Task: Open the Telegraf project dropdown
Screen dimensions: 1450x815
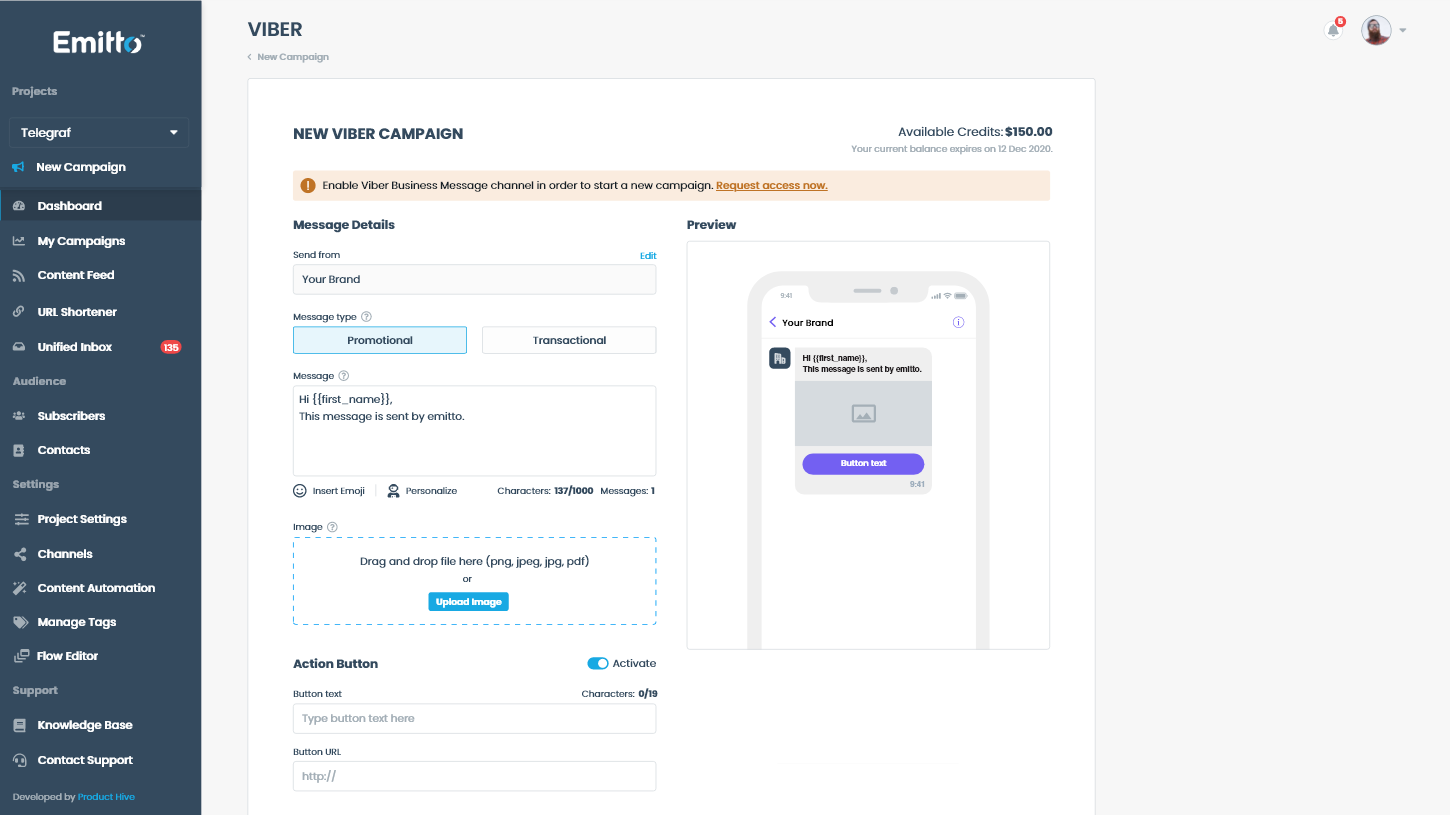Action: pyautogui.click(x=98, y=132)
